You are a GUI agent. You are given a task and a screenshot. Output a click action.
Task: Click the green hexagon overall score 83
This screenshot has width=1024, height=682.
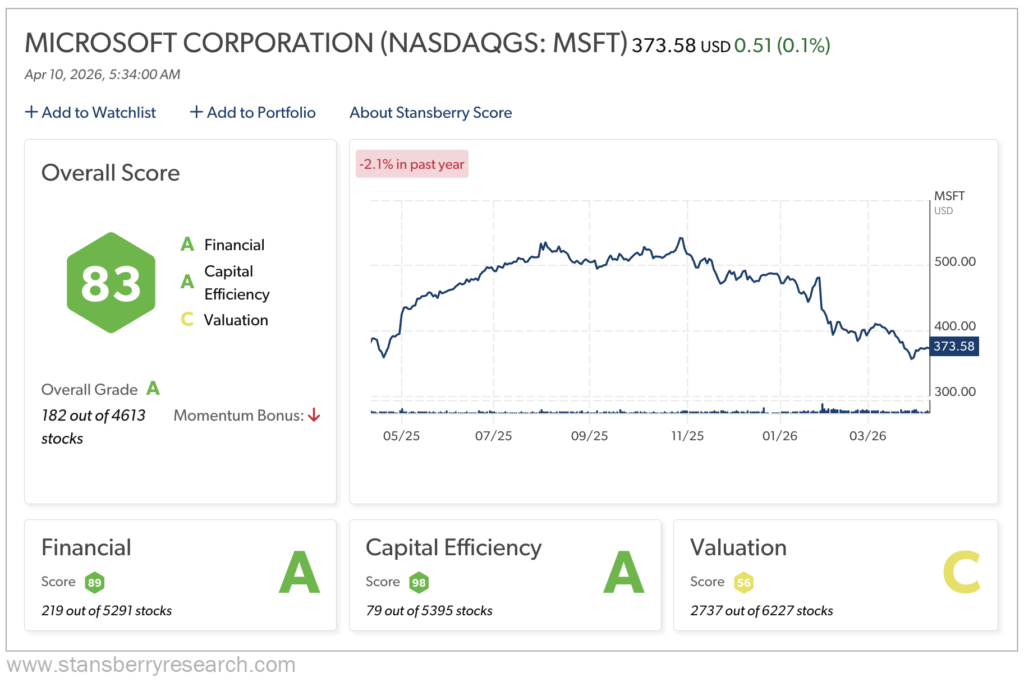tap(111, 283)
